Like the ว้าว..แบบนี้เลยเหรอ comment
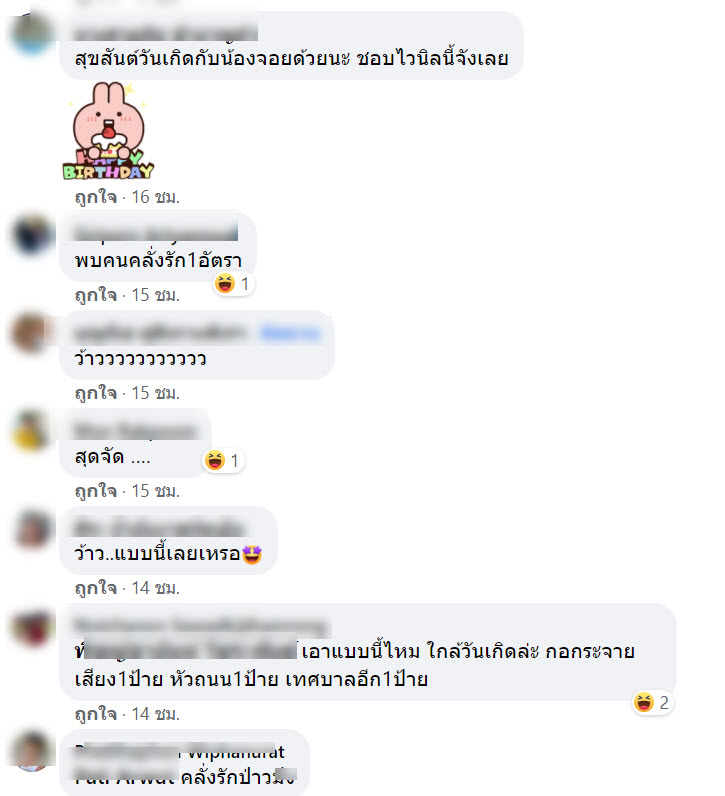 pos(96,588)
